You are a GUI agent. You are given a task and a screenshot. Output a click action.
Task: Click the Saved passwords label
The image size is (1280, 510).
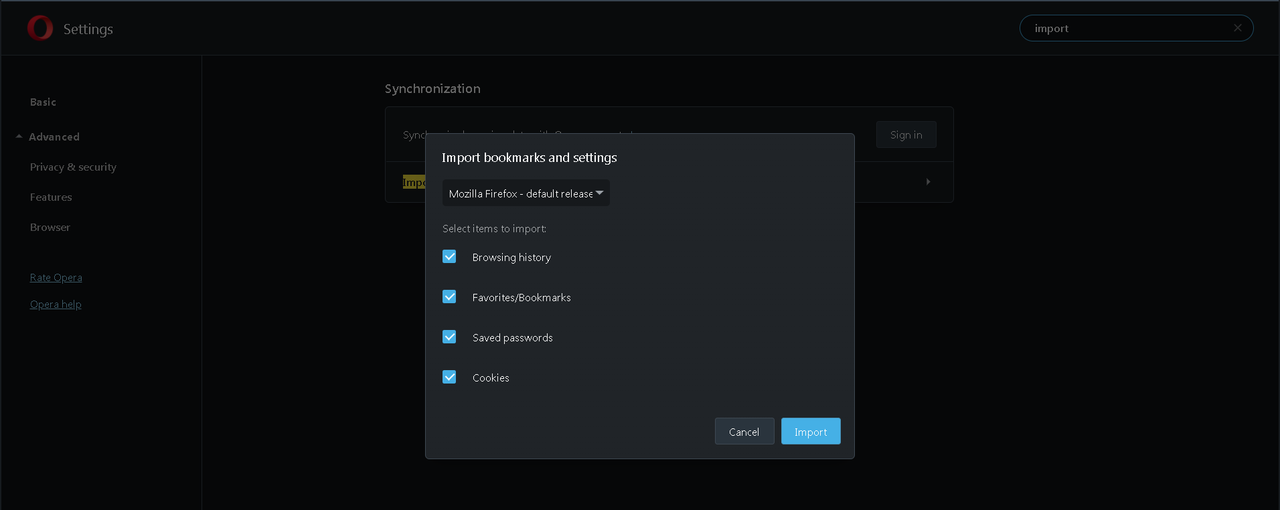pyautogui.click(x=512, y=337)
